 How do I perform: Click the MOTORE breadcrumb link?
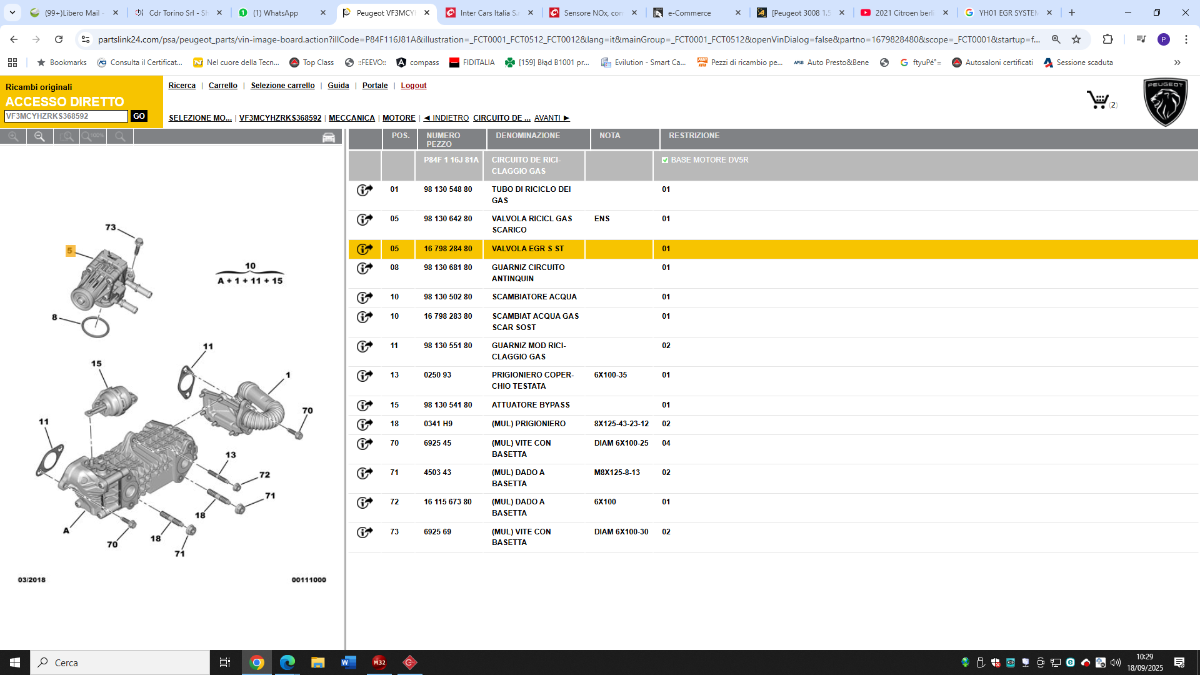click(399, 118)
